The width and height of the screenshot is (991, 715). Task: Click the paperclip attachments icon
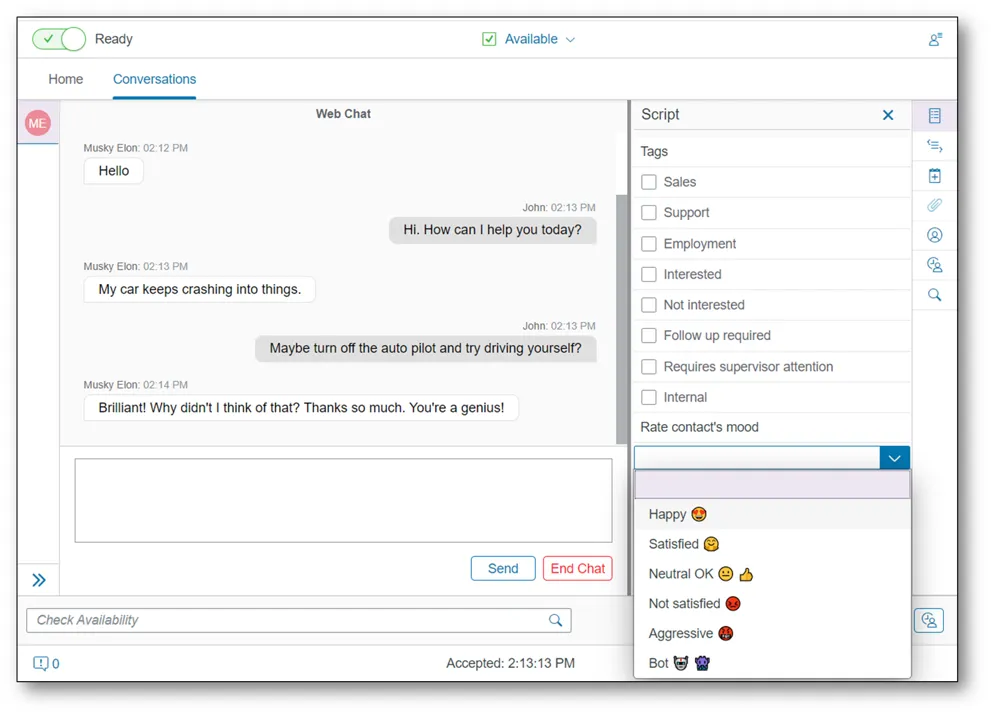934,205
